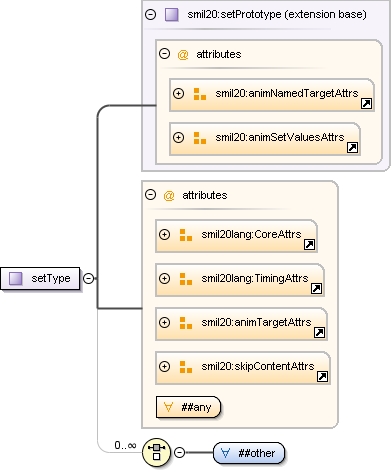Screen dimensions: 392x472
Task: Click attribute group icon of CoreAttrs
Action: pos(186,235)
